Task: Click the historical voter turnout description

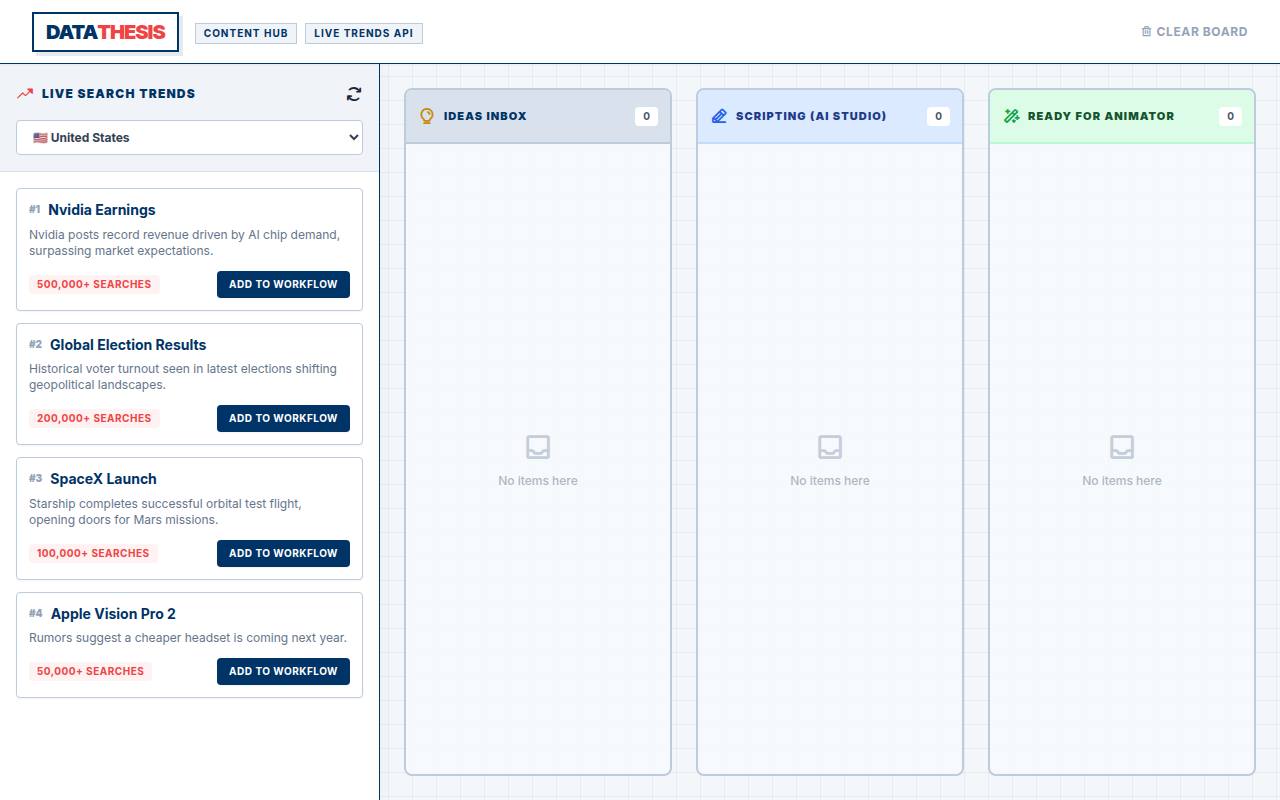Action: [x=183, y=377]
